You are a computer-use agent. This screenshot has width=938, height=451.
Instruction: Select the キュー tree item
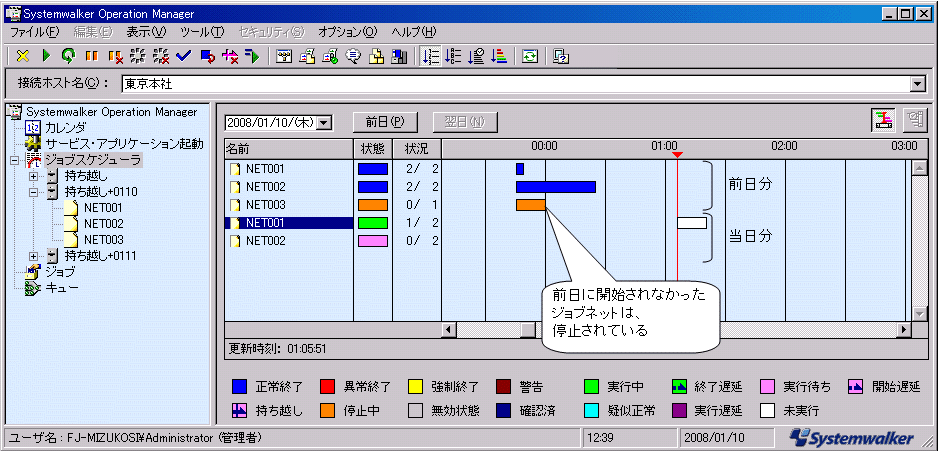(x=62, y=288)
